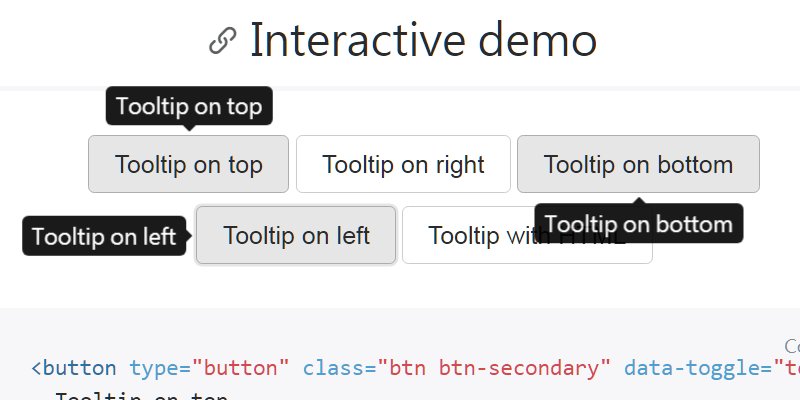Click the black "Tooltip on top" tooltip bubble
This screenshot has height=400, width=800.
coord(189,106)
